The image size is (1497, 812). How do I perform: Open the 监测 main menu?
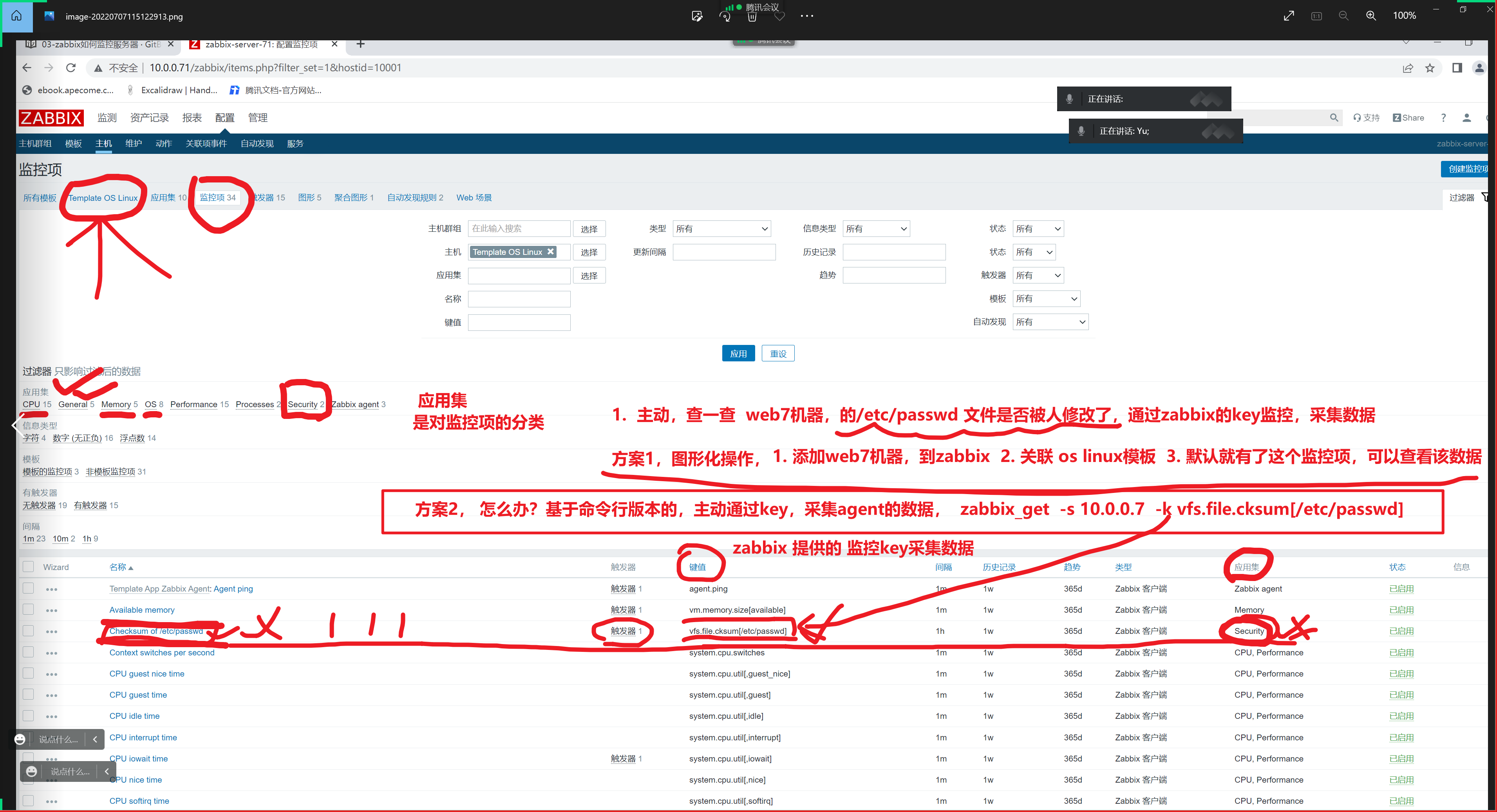coord(107,118)
